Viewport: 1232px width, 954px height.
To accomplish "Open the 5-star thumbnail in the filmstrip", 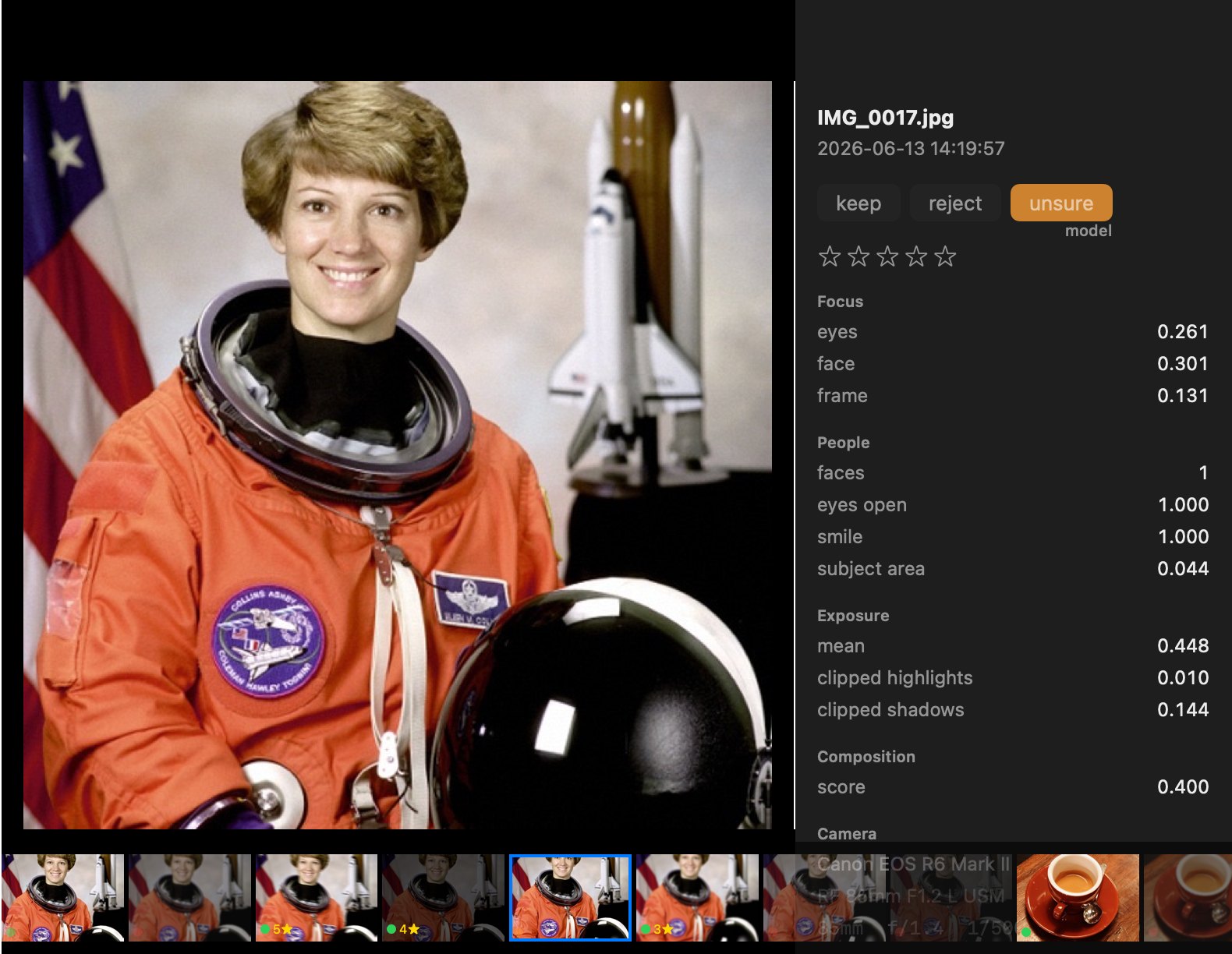I will pyautogui.click(x=317, y=898).
